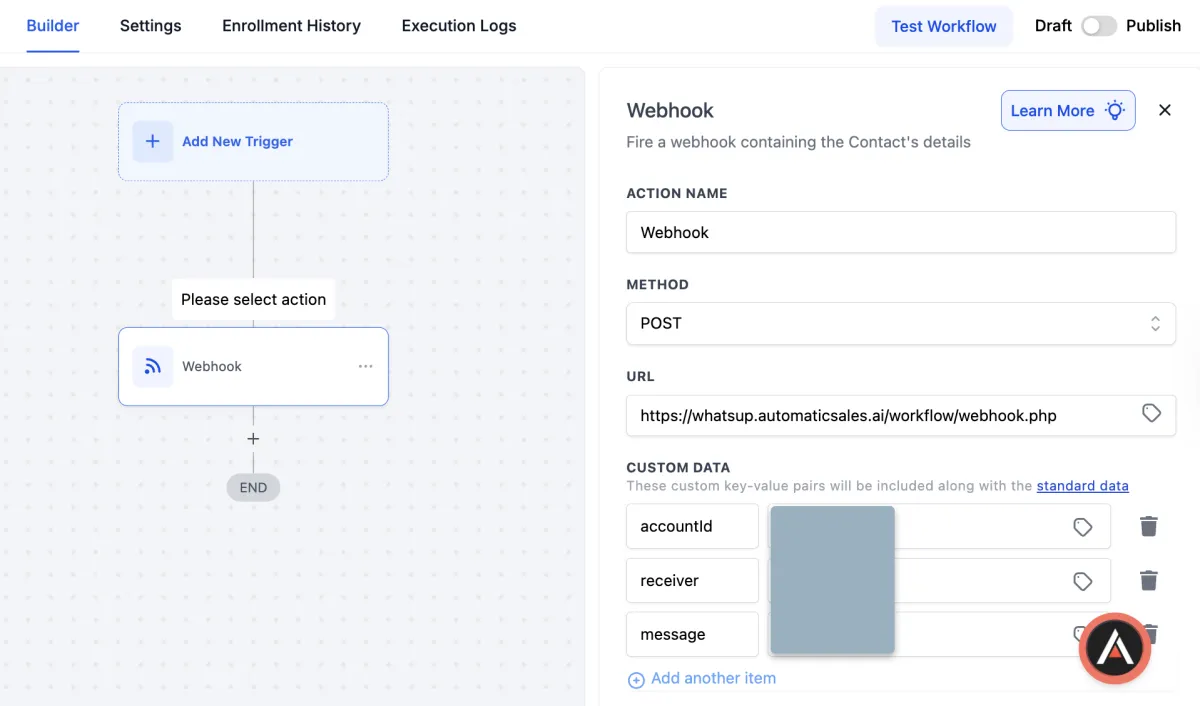The image size is (1200, 706).
Task: Open the Enrollment History tab
Action: point(291,26)
